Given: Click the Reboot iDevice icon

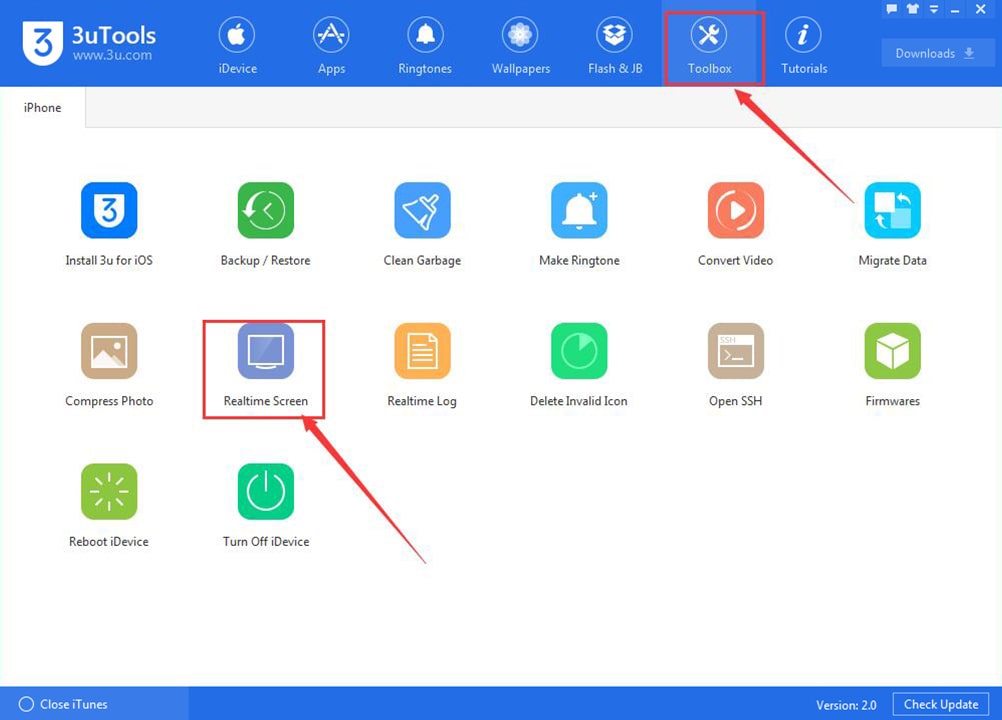Looking at the screenshot, I should (109, 491).
